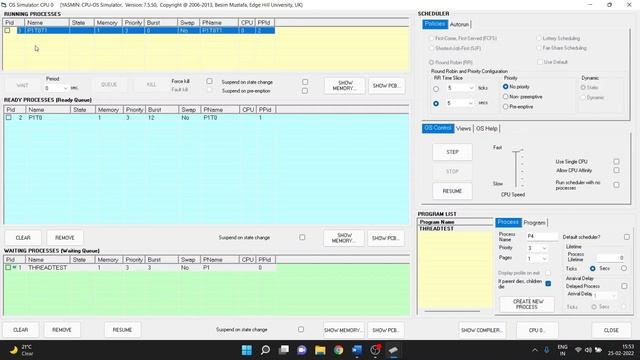Check the box for waiting process THREADTEST

[8, 267]
